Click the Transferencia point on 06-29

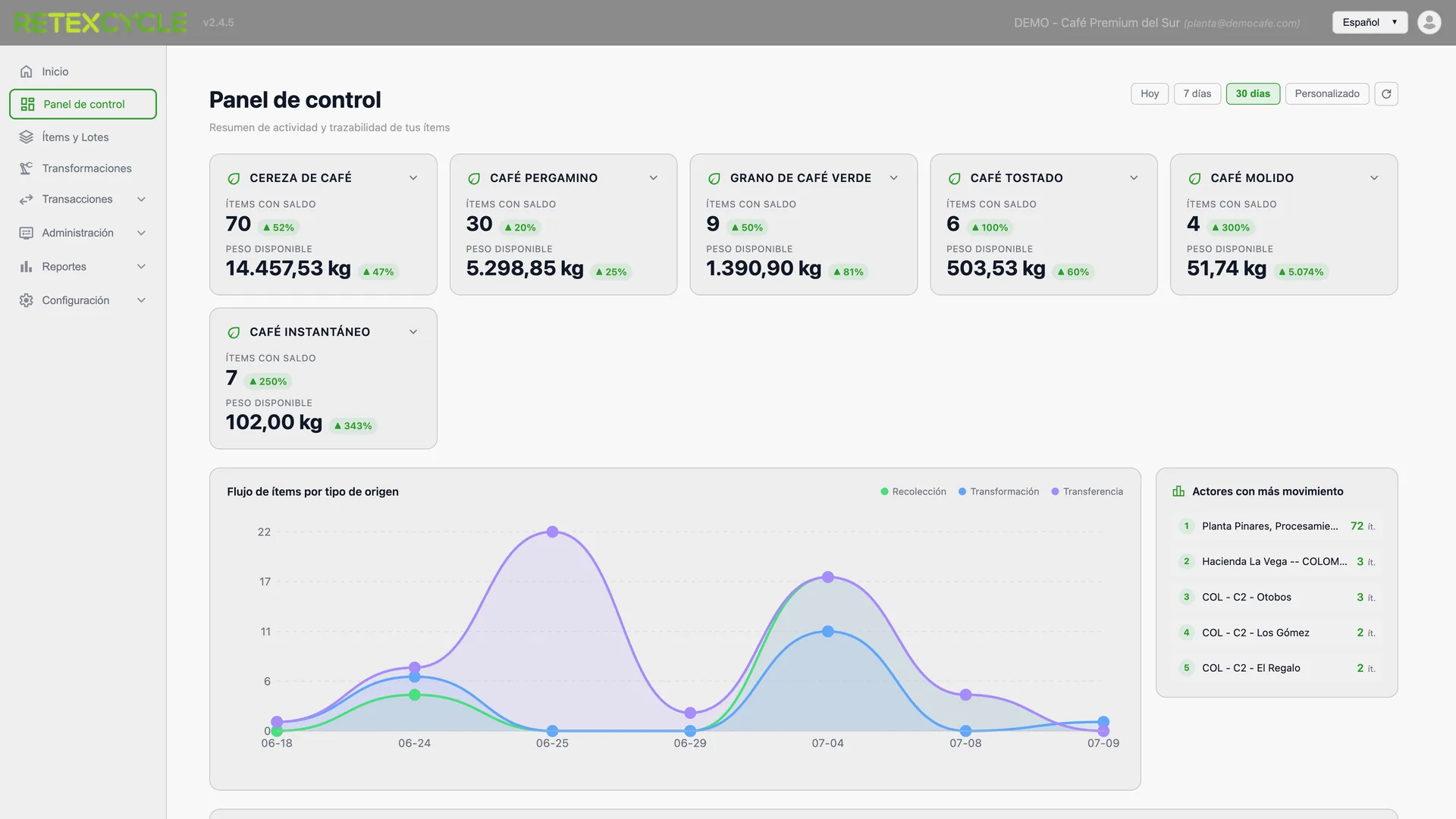[690, 714]
